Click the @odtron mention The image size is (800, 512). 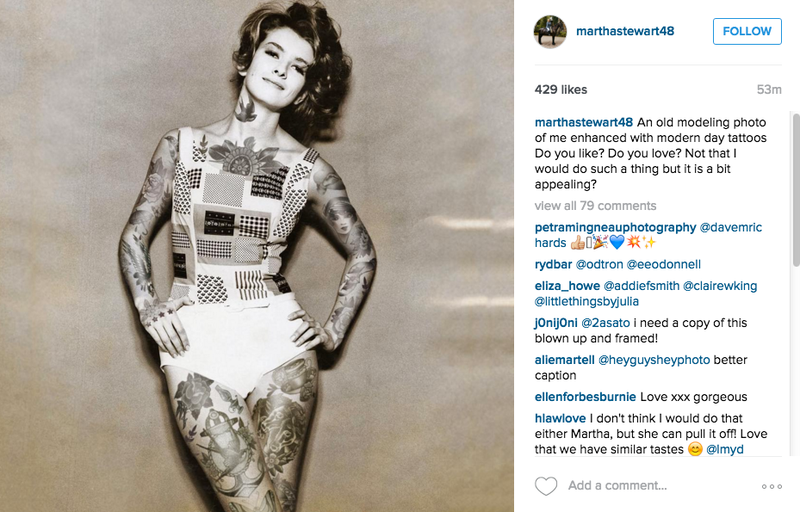[599, 265]
